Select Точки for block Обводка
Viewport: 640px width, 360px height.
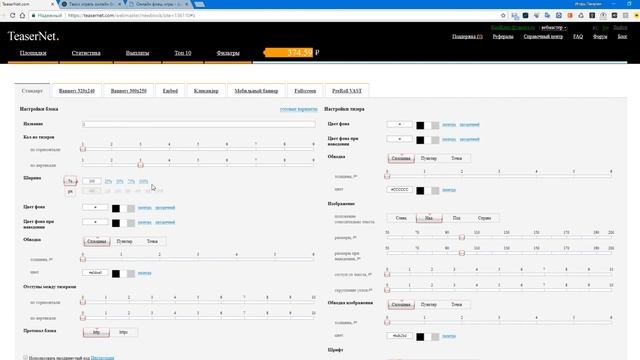point(152,242)
